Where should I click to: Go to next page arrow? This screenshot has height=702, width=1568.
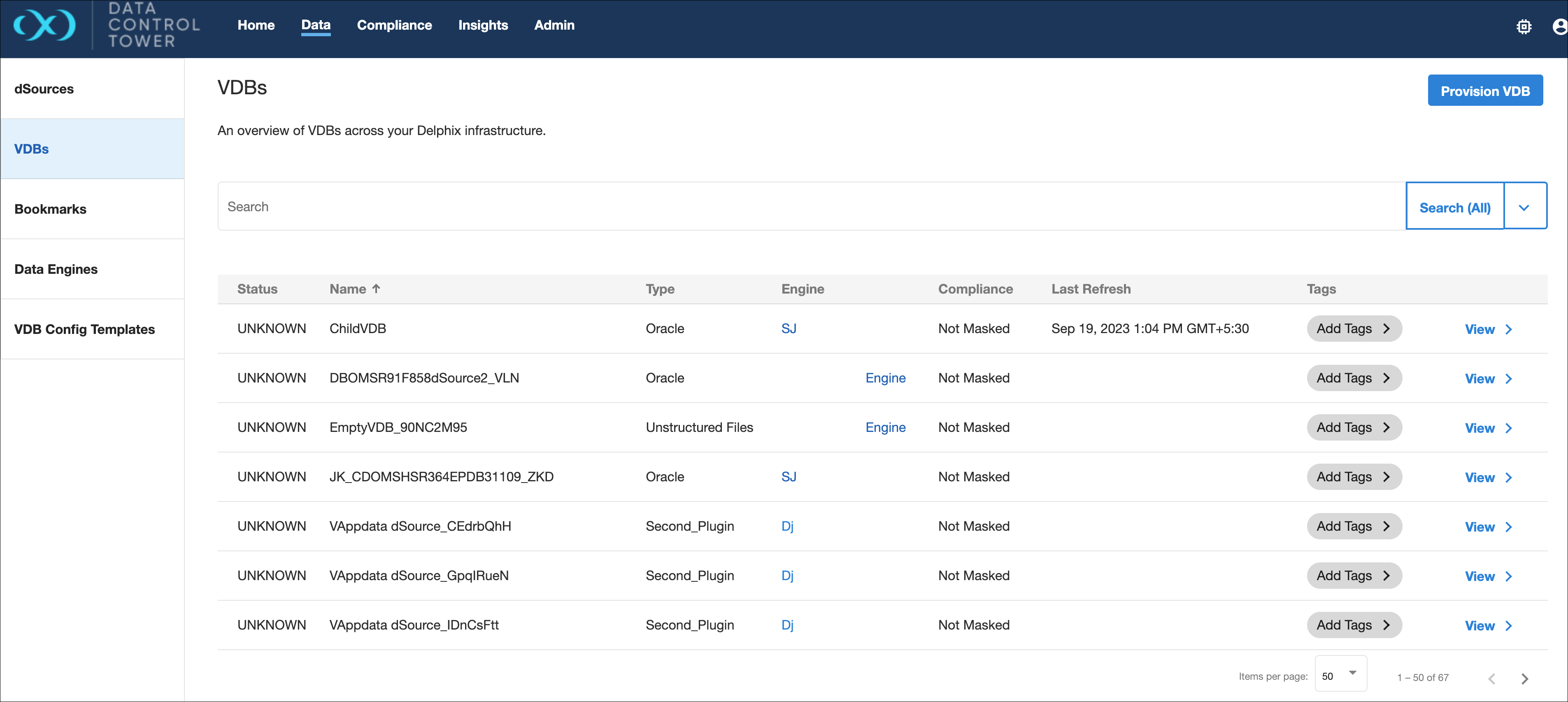coord(1524,678)
